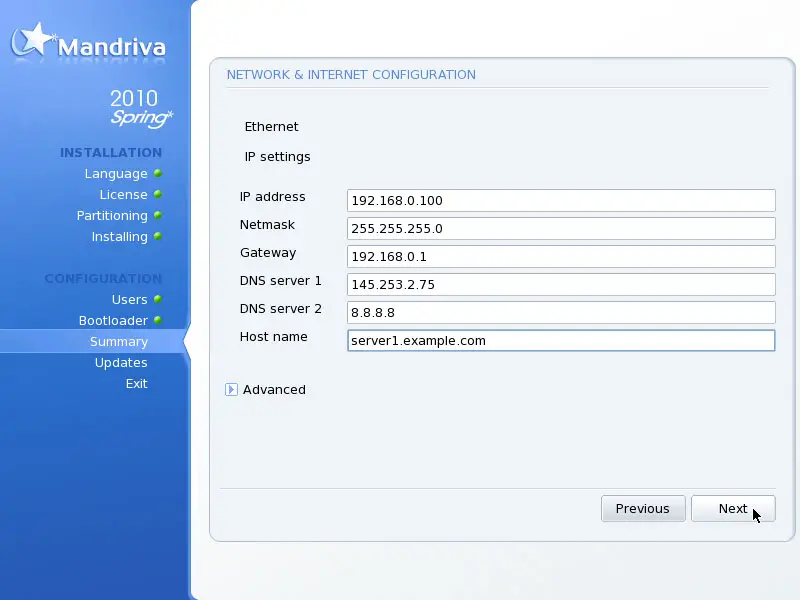Click the green dot beside License
This screenshot has width=800, height=600.
click(158, 194)
